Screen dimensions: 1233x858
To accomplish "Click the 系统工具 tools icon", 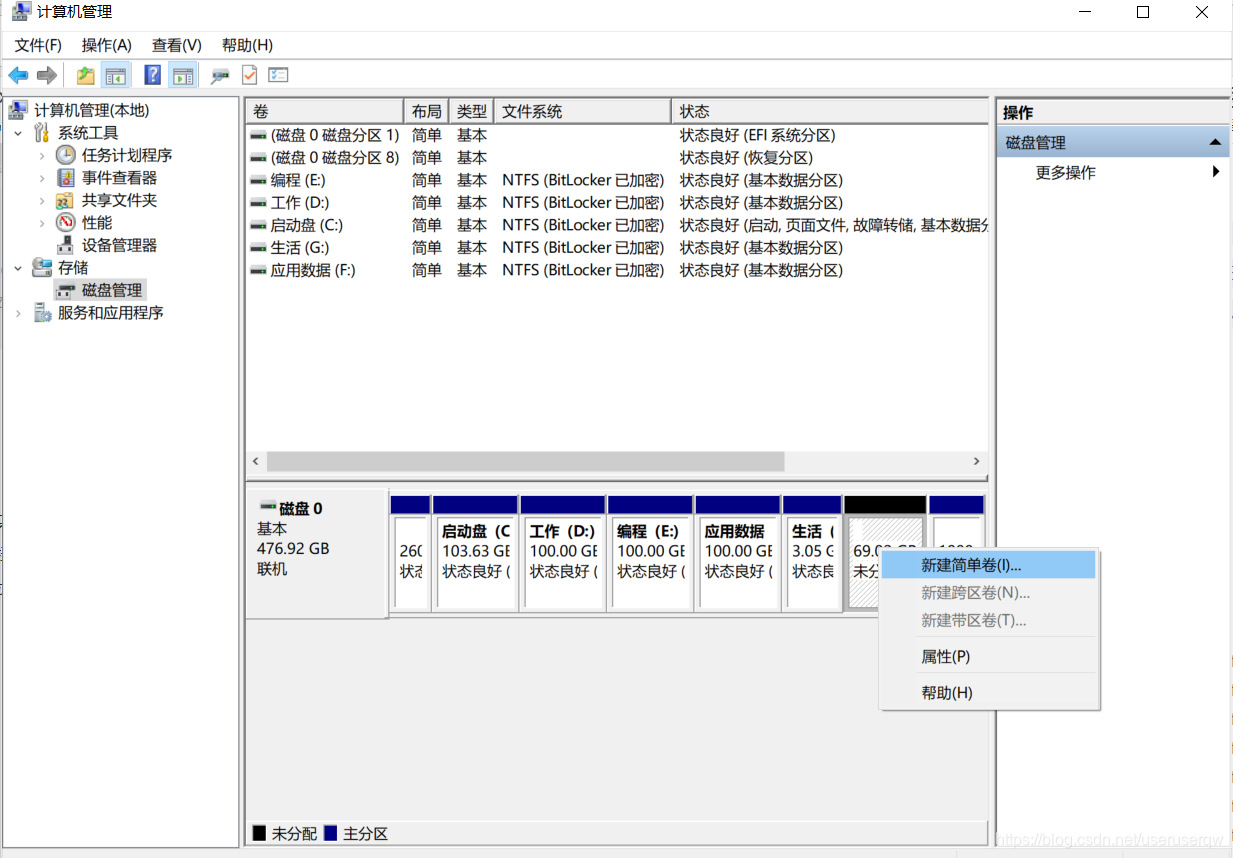I will click(42, 133).
